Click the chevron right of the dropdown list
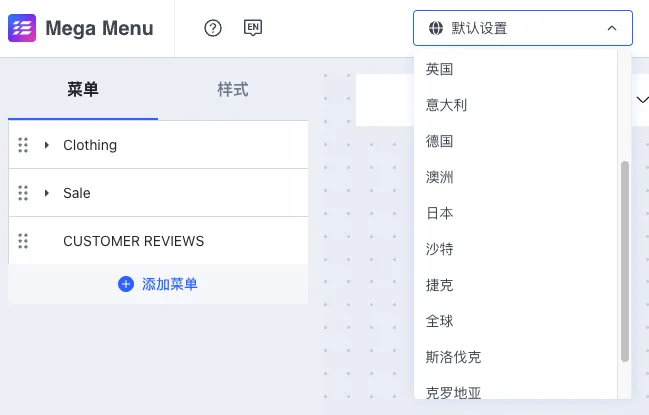The width and height of the screenshot is (649, 415). click(x=641, y=99)
